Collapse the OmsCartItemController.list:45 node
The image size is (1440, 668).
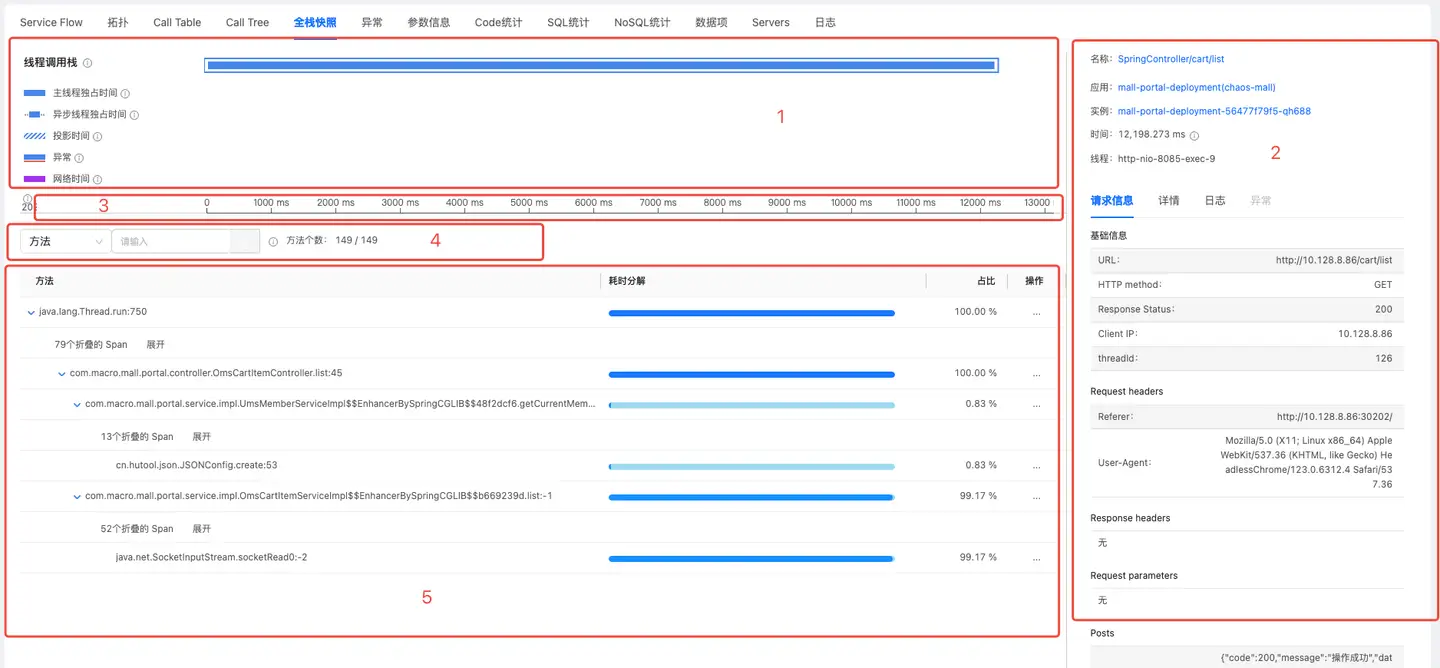62,373
